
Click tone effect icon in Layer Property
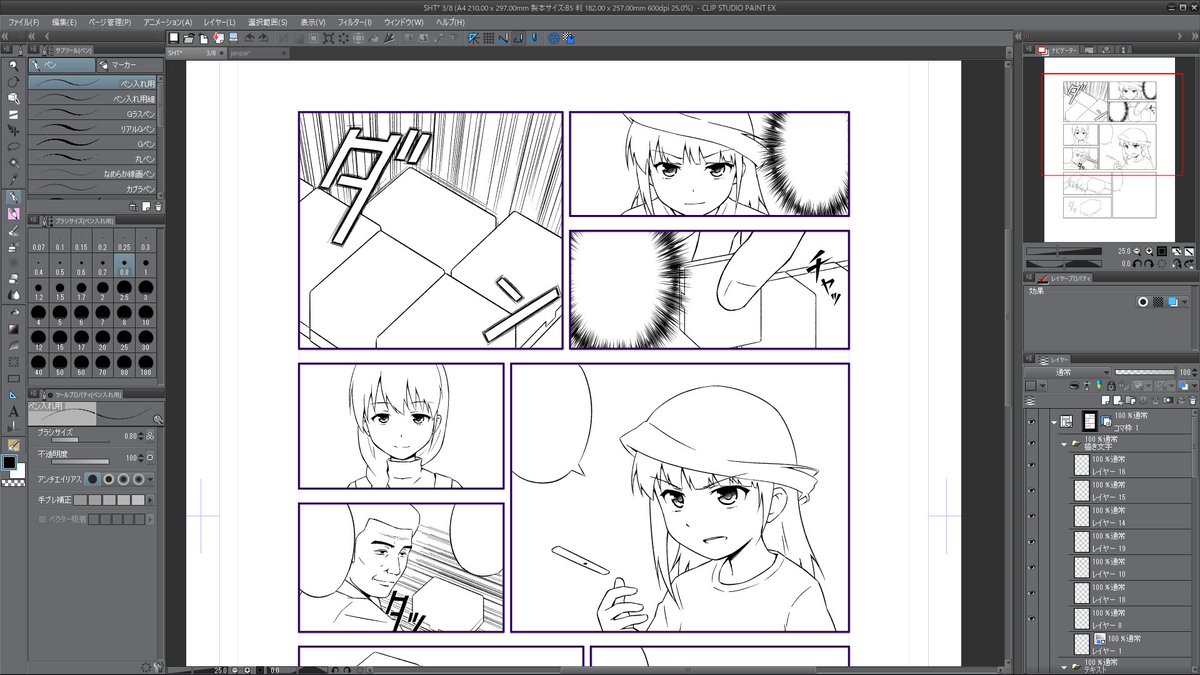[x=1158, y=301]
